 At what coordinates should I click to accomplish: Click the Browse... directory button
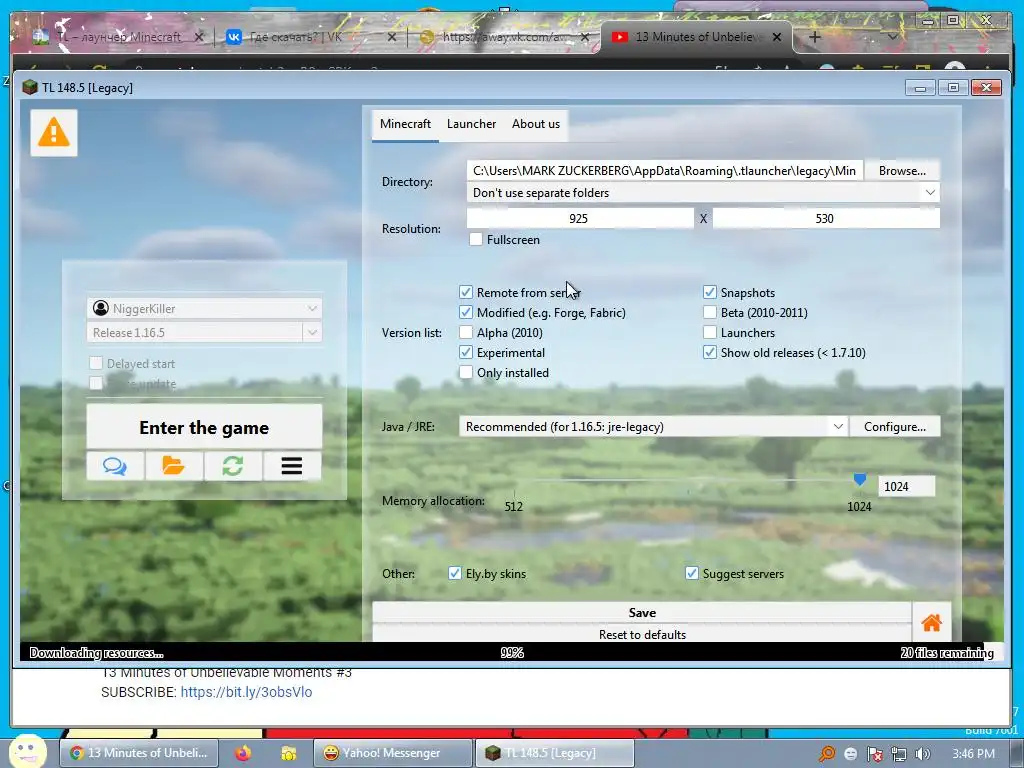tap(902, 170)
